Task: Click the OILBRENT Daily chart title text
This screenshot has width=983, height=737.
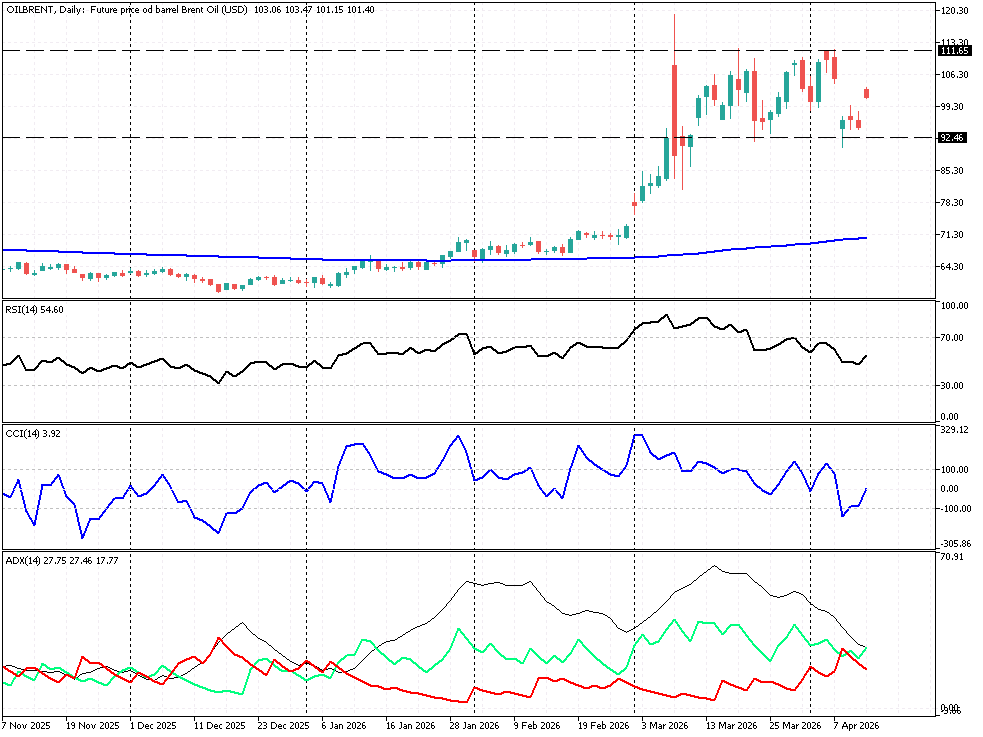Action: point(127,9)
